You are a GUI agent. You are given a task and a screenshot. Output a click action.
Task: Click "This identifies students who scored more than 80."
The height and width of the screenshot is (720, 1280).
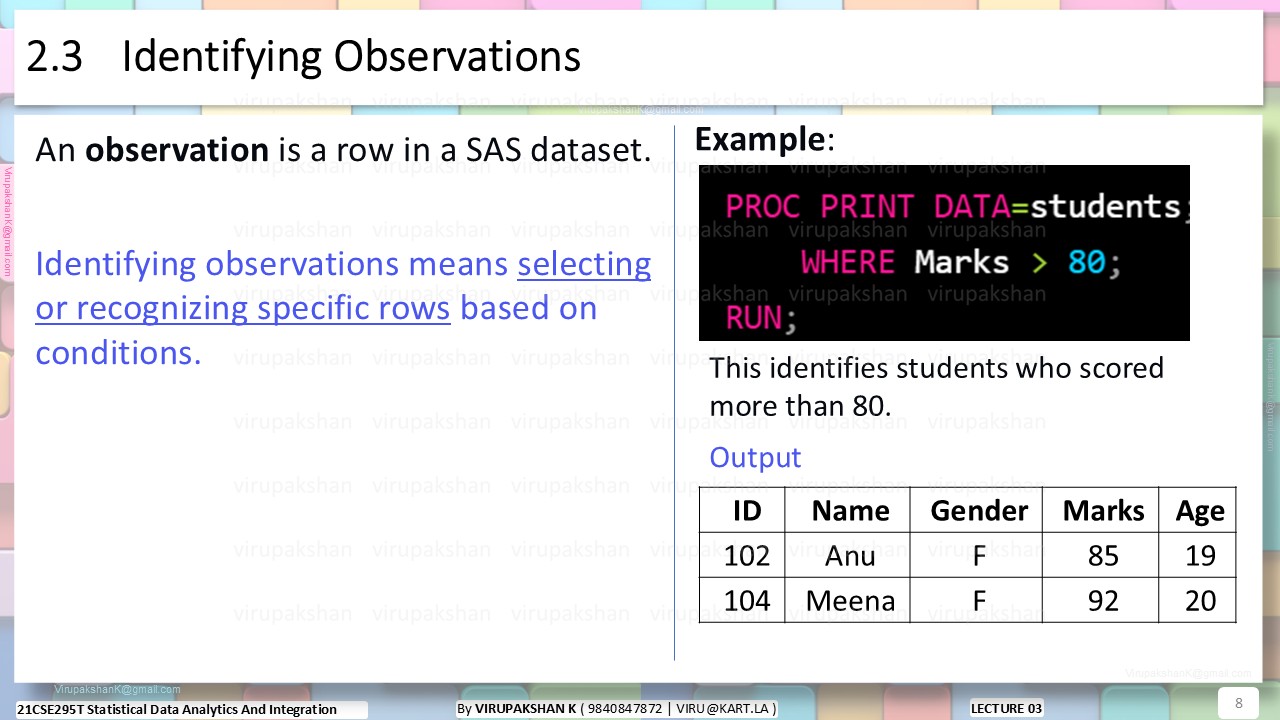click(x=936, y=387)
